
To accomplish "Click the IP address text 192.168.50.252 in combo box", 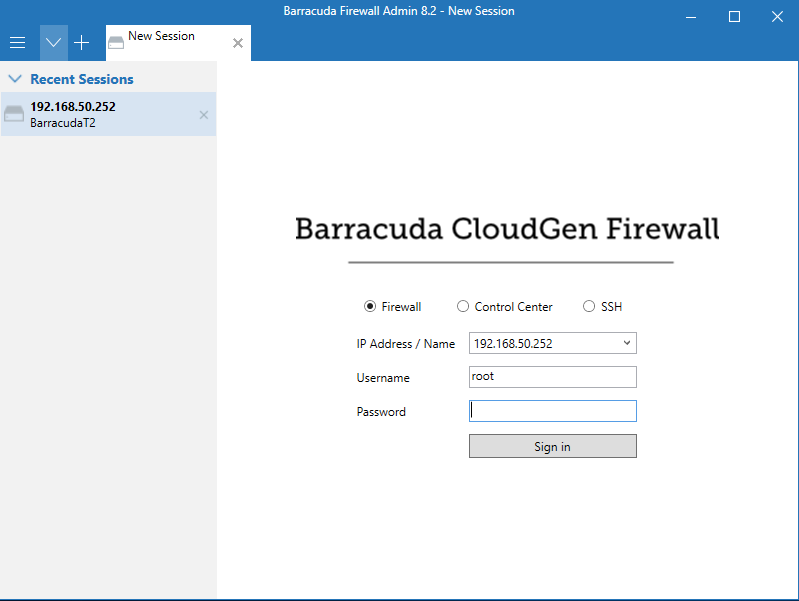I will 513,344.
